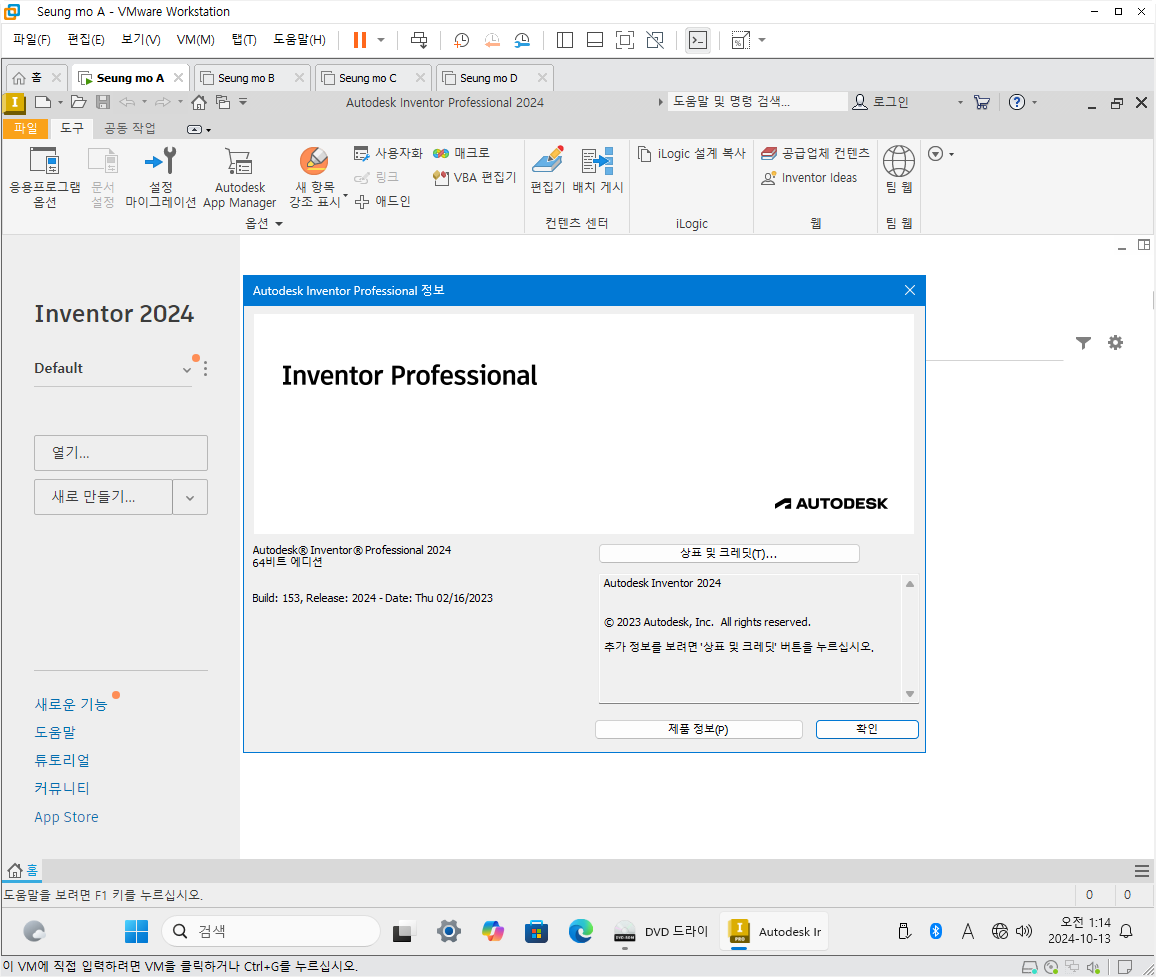Viewport: 1156px width, 977px height.
Task: Open the 매크로 macros tool
Action: coord(462,153)
